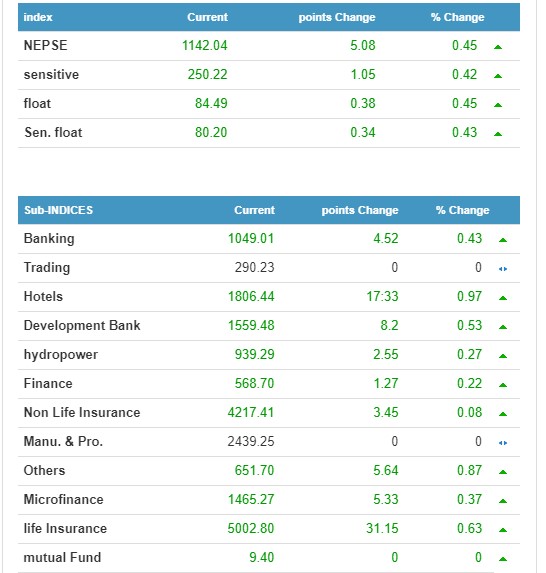
Task: Click the up arrow in the Sen. float row
Action: click(498, 134)
